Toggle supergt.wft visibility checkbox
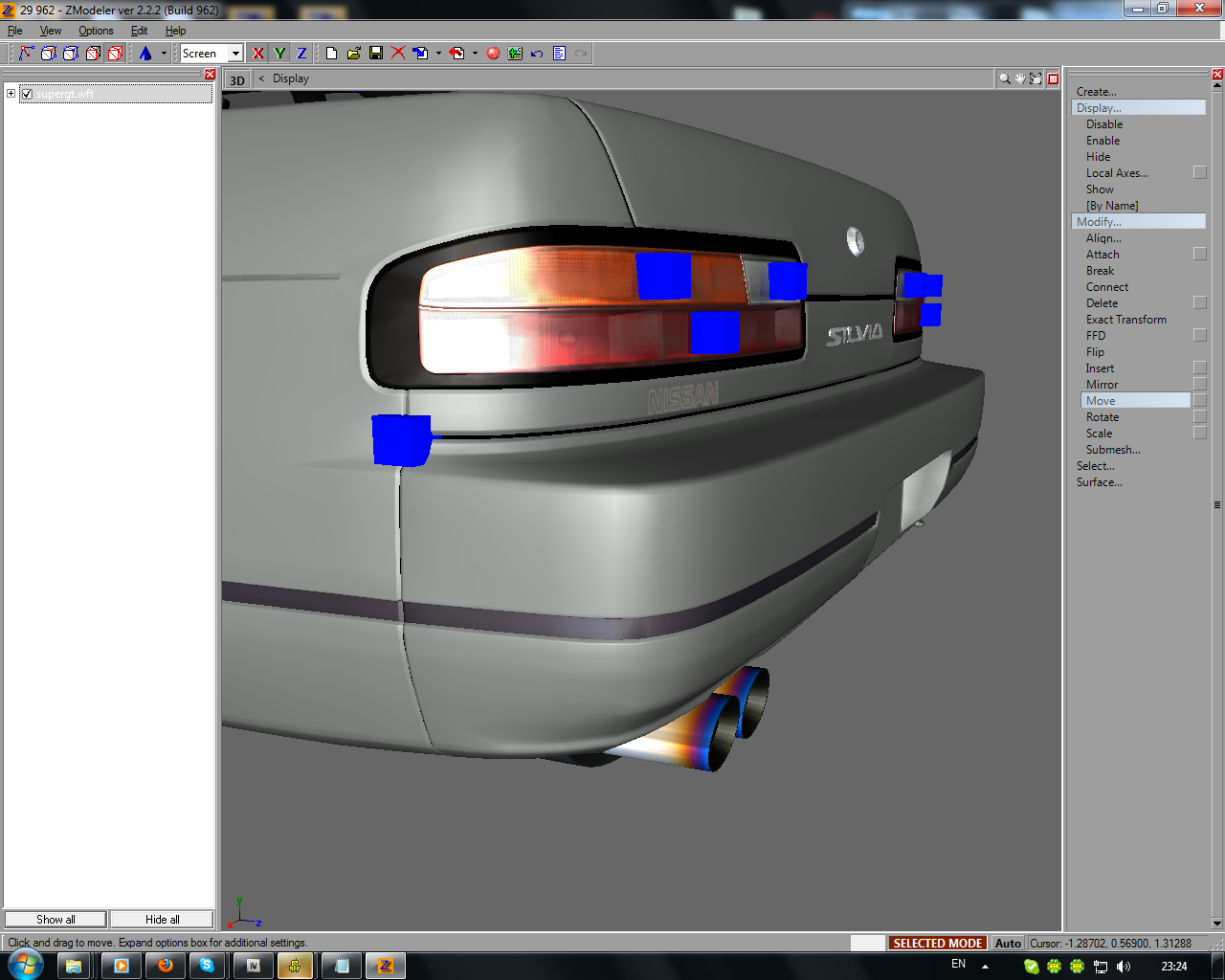Screen dimensions: 1225x980 coord(27,94)
